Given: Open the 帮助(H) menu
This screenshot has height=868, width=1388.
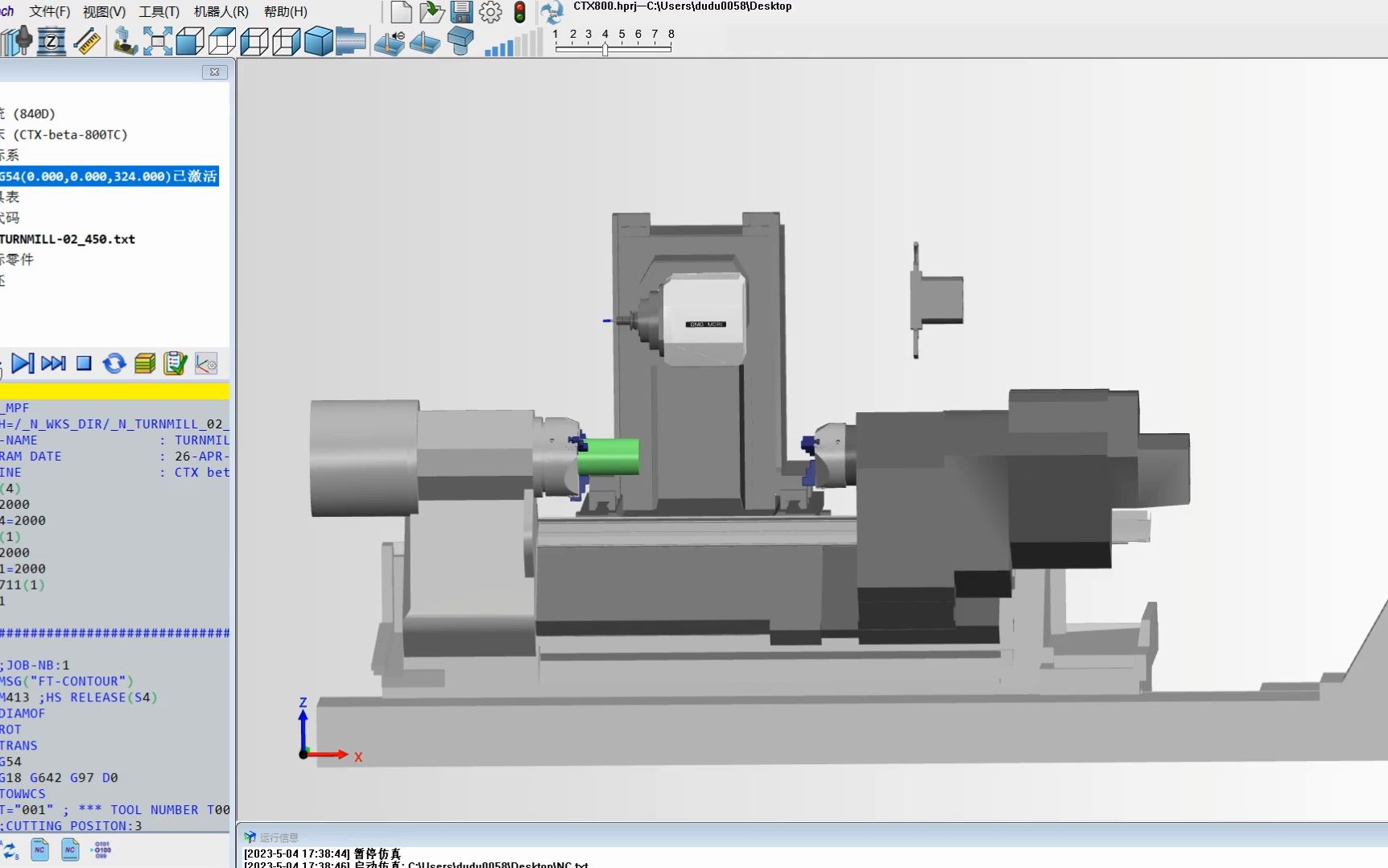Looking at the screenshot, I should pyautogui.click(x=286, y=11).
